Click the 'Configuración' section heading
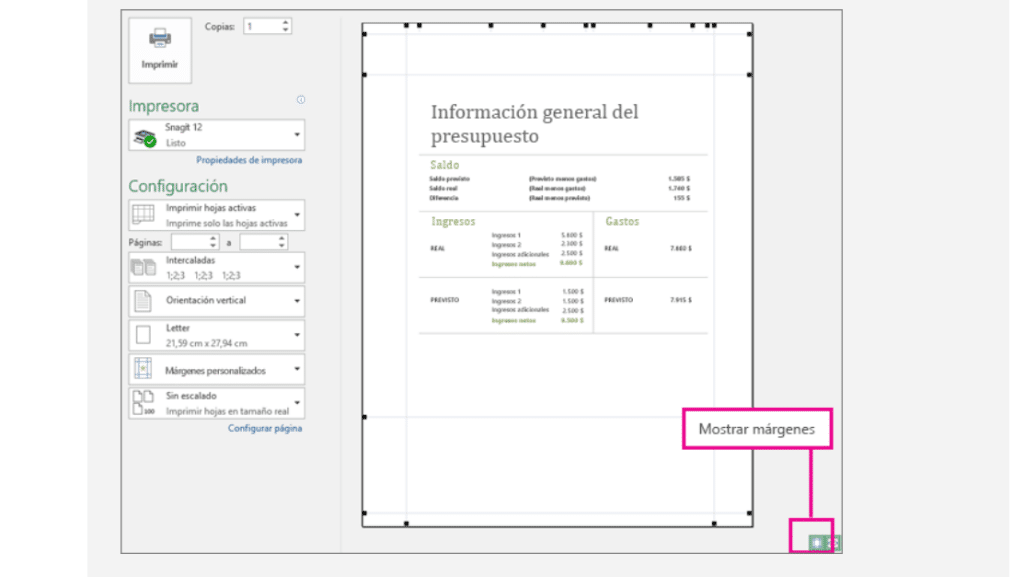1024x577 pixels. click(178, 186)
